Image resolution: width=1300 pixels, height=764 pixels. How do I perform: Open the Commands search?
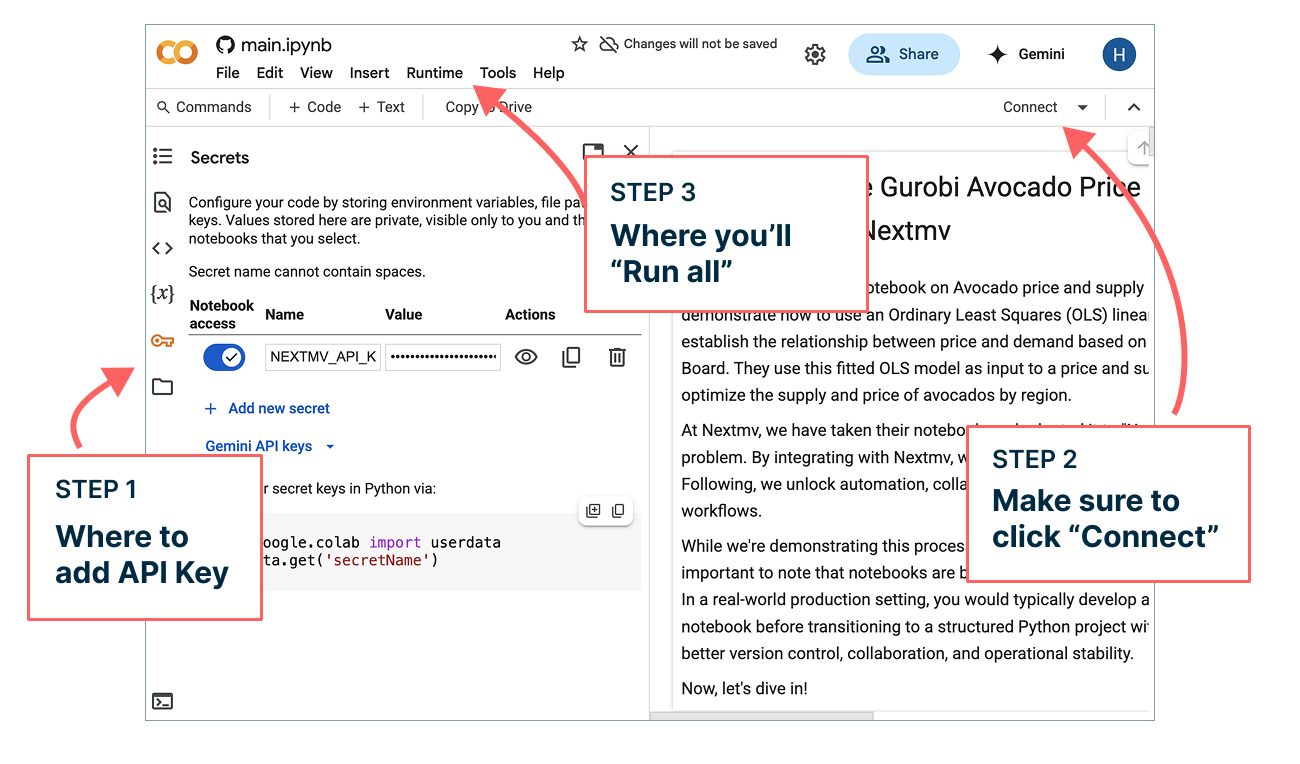tap(204, 107)
